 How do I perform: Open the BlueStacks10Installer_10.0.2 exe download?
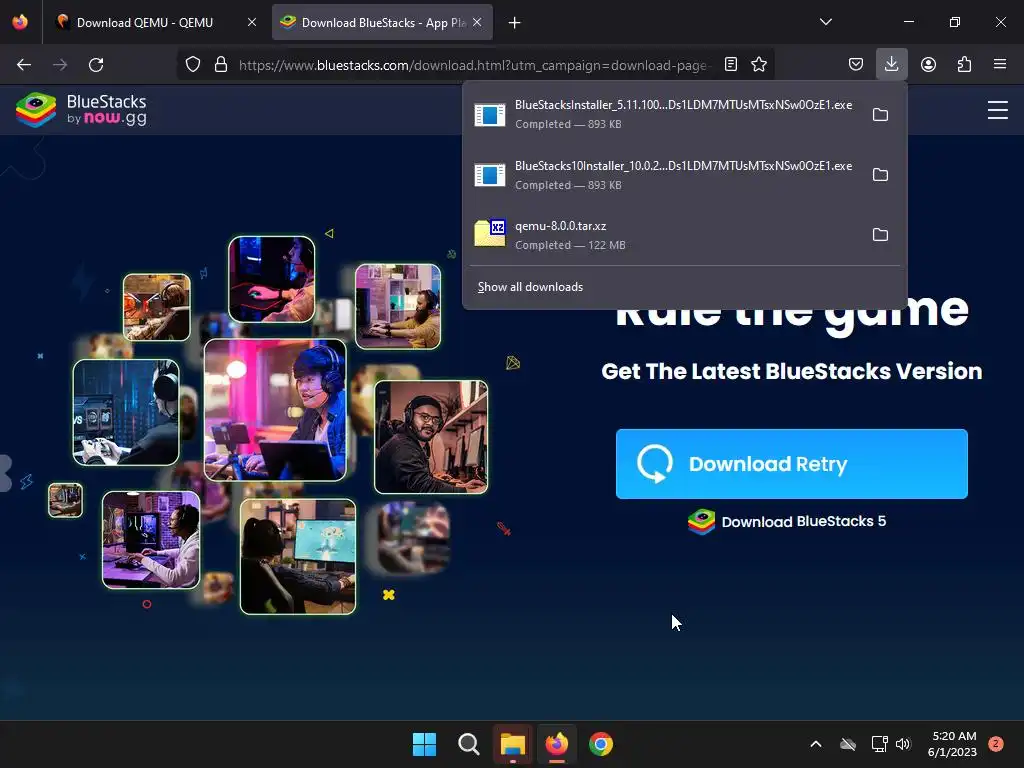coord(666,174)
